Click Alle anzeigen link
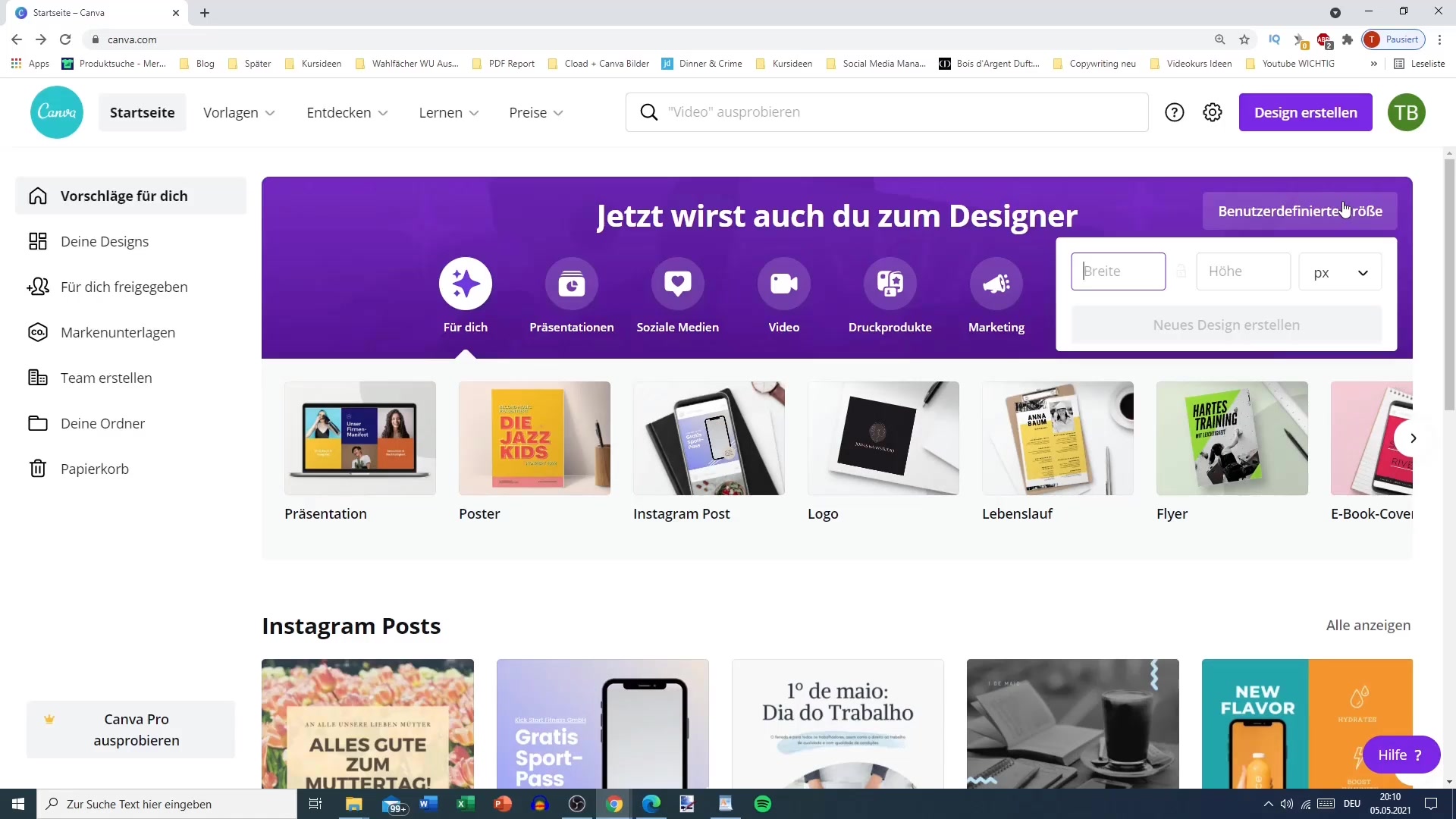1456x819 pixels. [1368, 625]
